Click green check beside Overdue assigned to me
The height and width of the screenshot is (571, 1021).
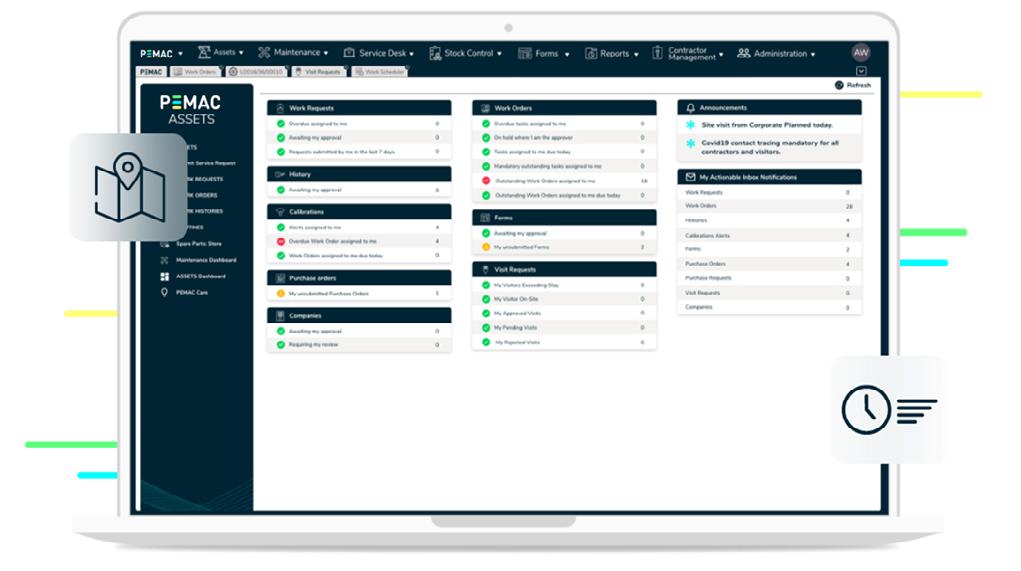point(281,124)
